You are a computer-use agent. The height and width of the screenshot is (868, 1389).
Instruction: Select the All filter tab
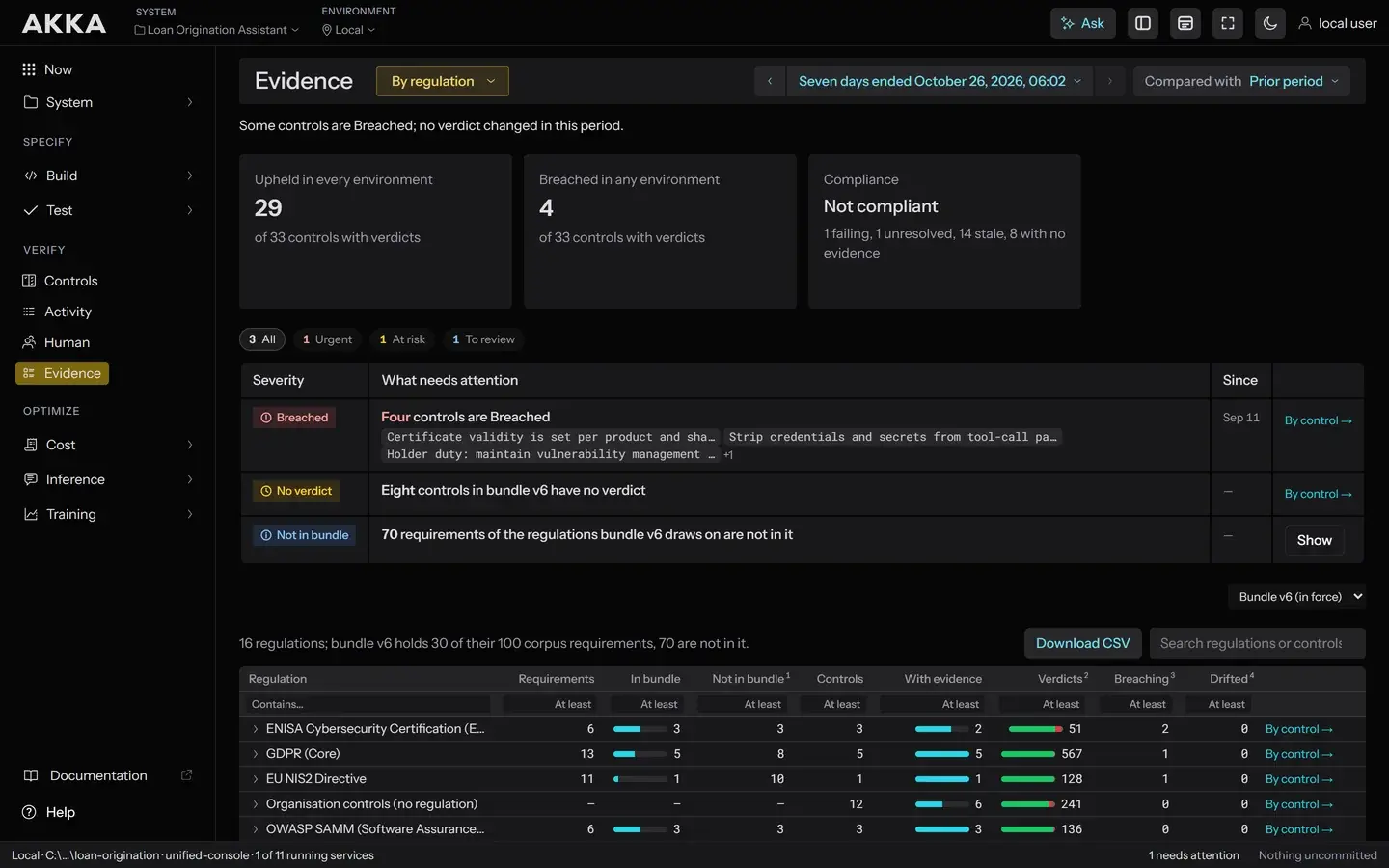(262, 339)
